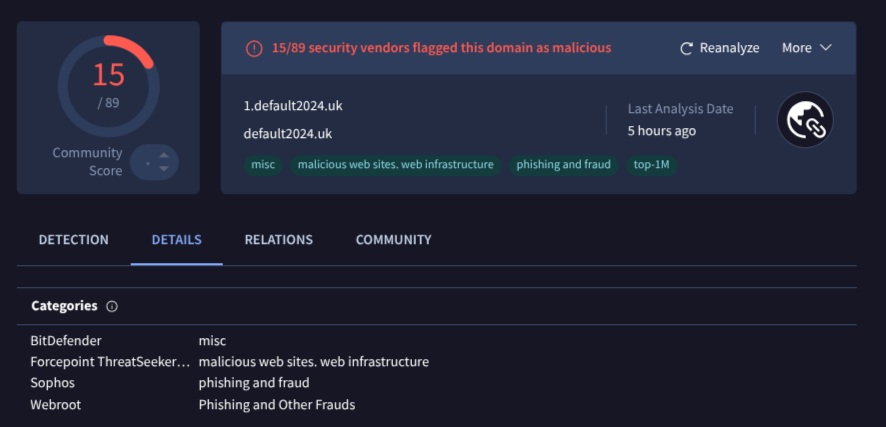Click the Categories info icon
The image size is (886, 427).
click(x=112, y=307)
